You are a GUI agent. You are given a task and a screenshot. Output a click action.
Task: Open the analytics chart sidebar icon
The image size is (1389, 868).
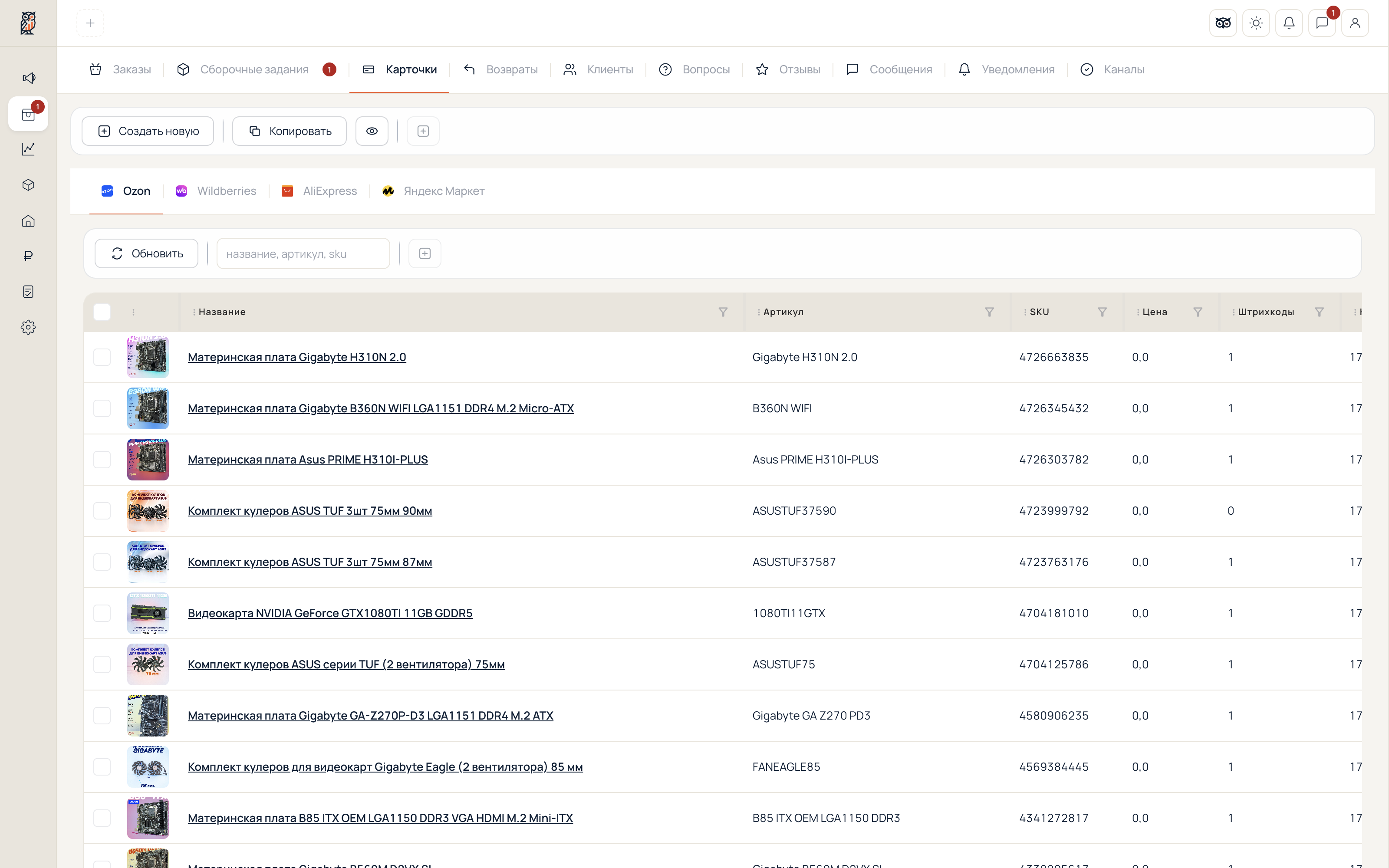(x=28, y=149)
